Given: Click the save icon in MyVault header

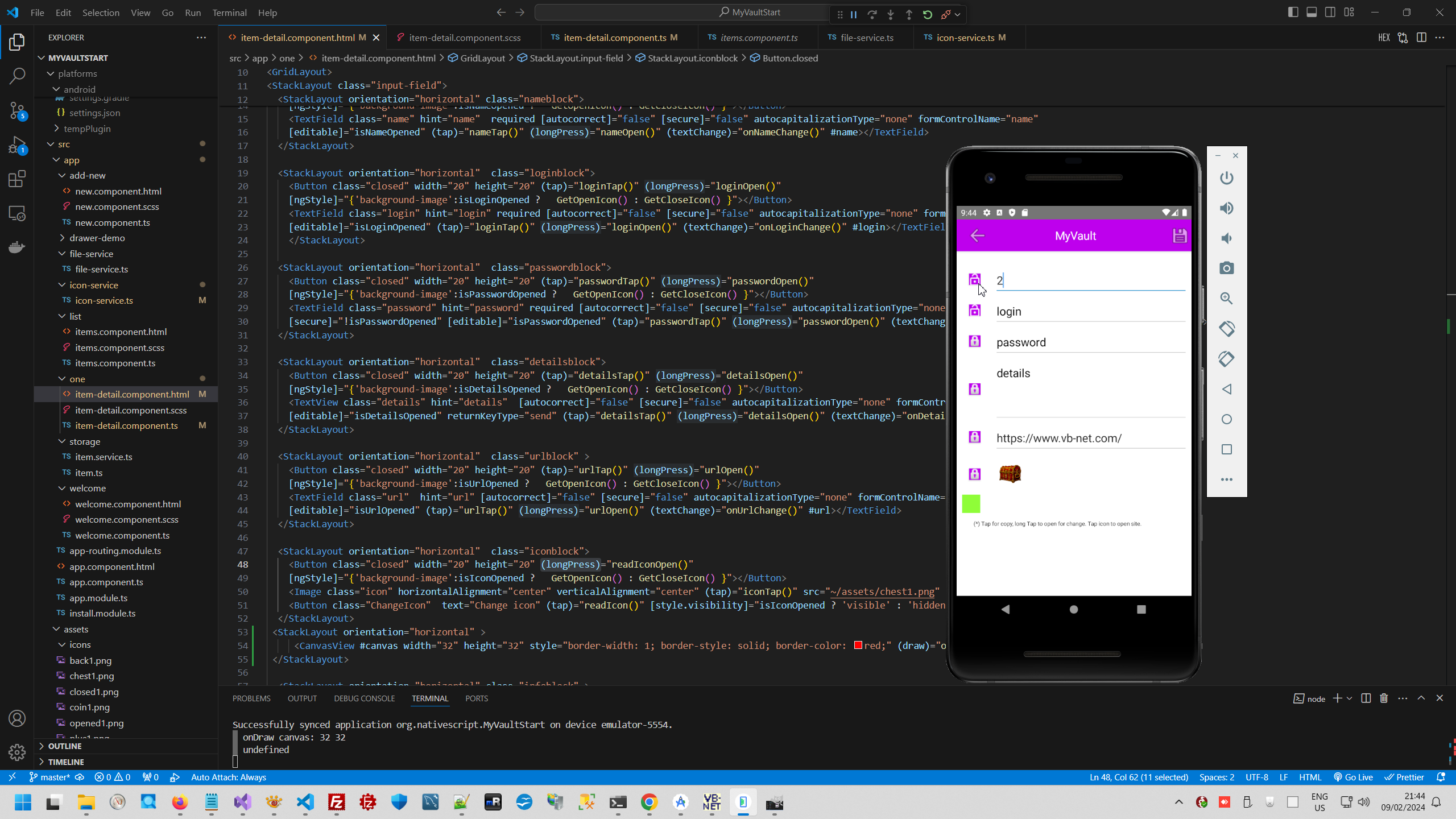Looking at the screenshot, I should (x=1180, y=235).
